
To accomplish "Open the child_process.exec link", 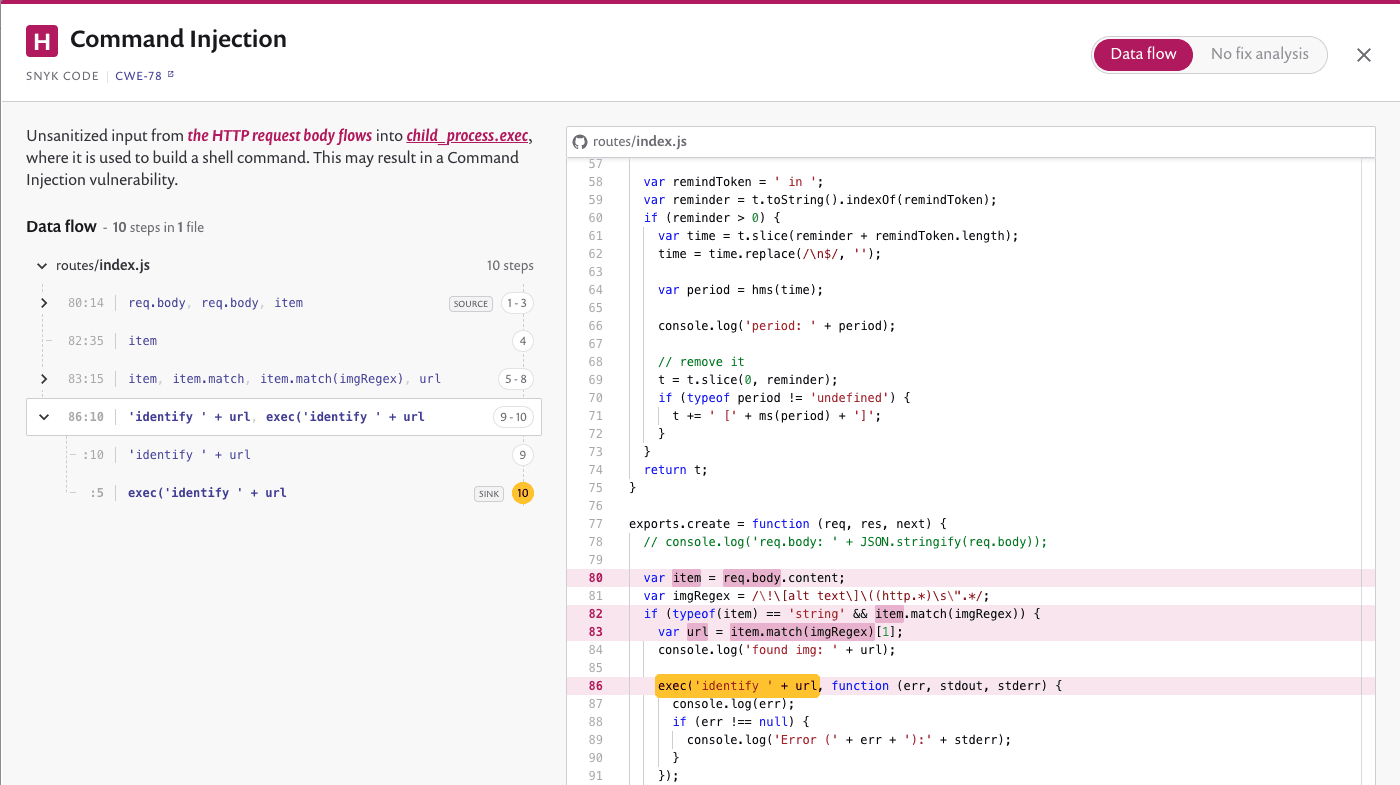I will click(x=467, y=135).
